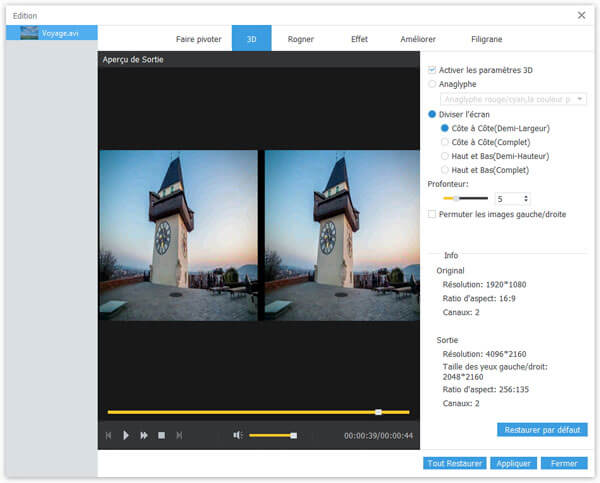Image resolution: width=600 pixels, height=483 pixels.
Task: Select the Anaglyphe radio option
Action: pyautogui.click(x=432, y=84)
